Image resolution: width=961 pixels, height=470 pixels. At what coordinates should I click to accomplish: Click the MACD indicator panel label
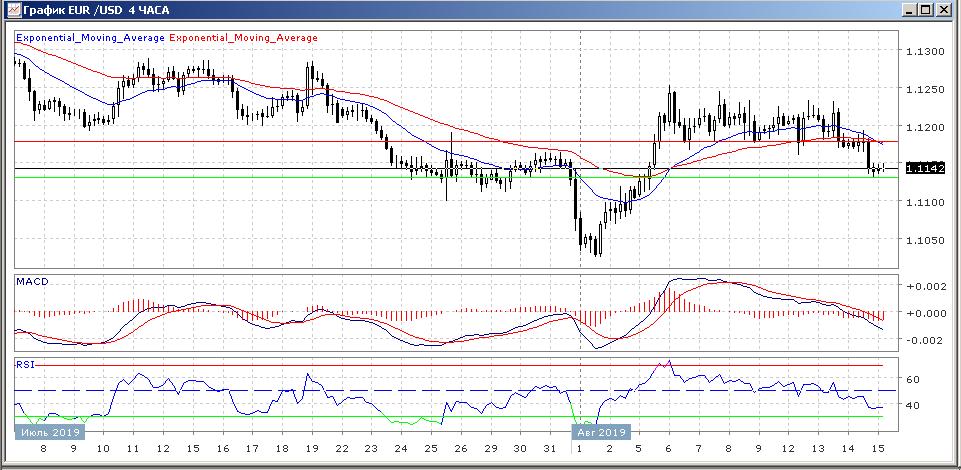[x=32, y=282]
